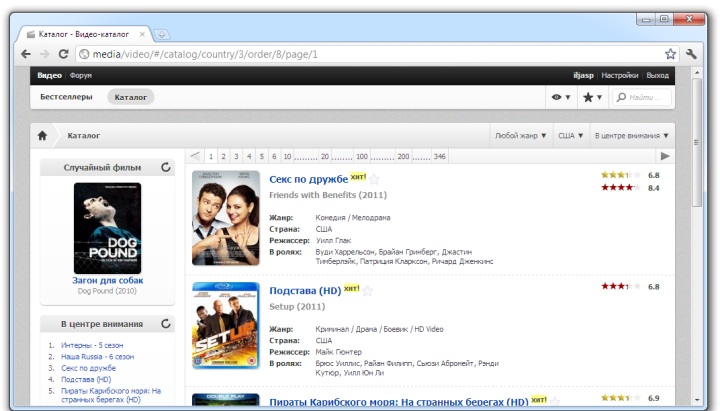Open the Бестселлеры tab
720x411 pixels.
66,97
